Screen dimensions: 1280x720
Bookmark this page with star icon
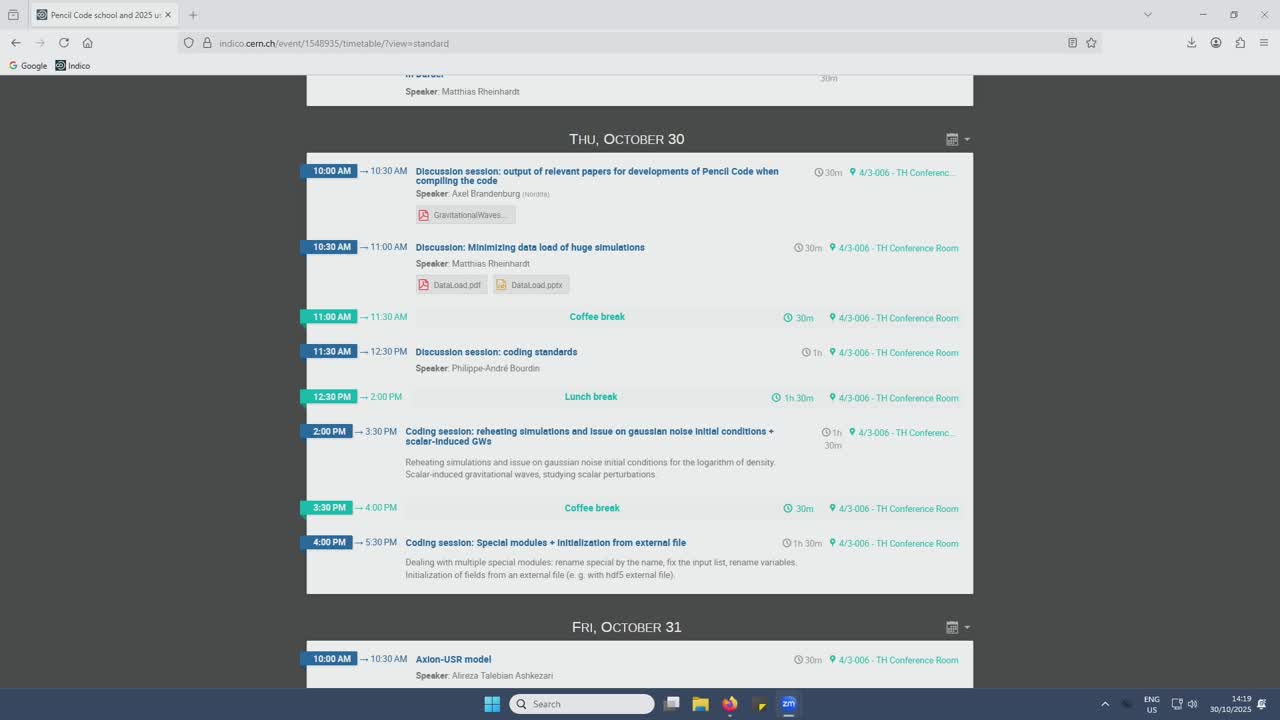pos(1091,43)
